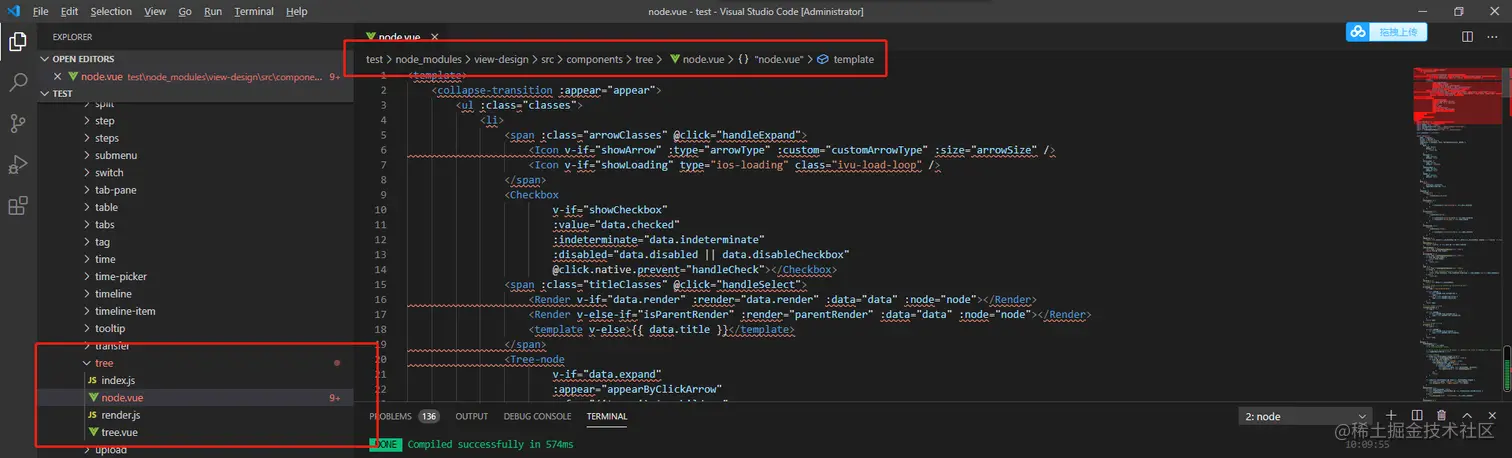Image resolution: width=1512 pixels, height=458 pixels.
Task: Open the Run menu
Action: (x=213, y=11)
